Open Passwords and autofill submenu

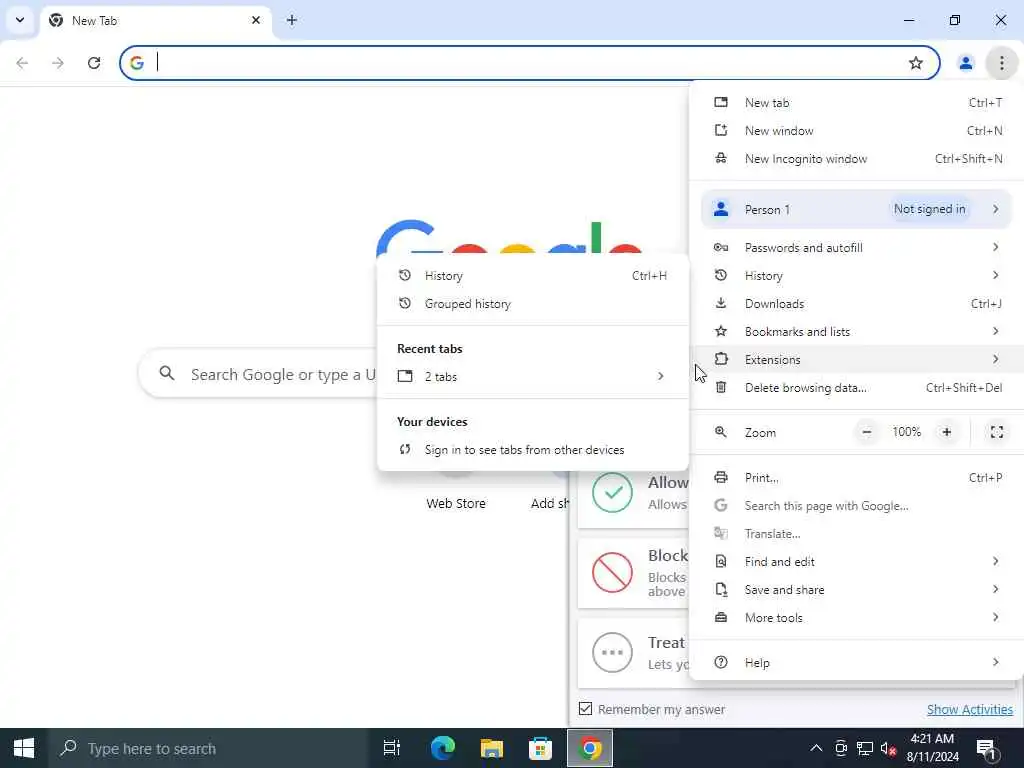[x=856, y=248]
